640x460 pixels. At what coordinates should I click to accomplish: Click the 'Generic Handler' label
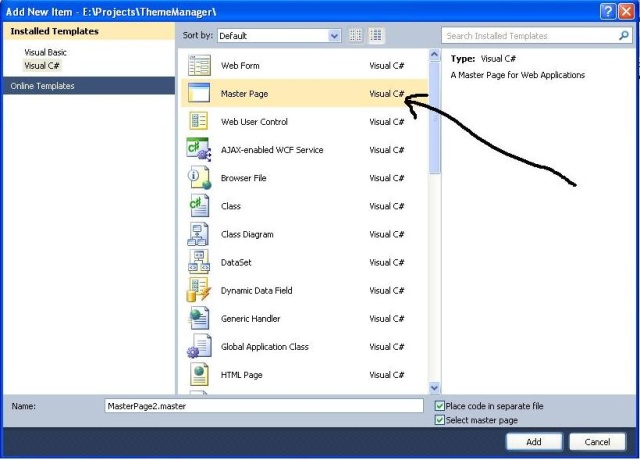point(250,319)
